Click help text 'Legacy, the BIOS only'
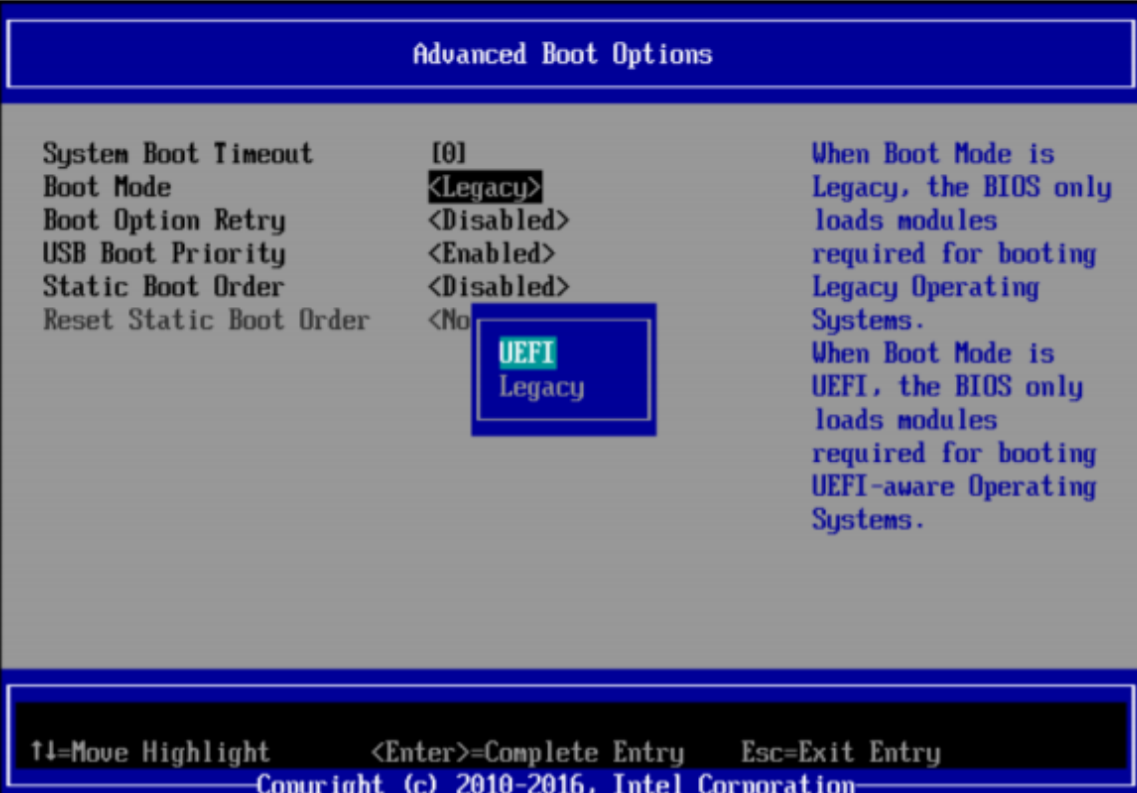 (x=962, y=188)
